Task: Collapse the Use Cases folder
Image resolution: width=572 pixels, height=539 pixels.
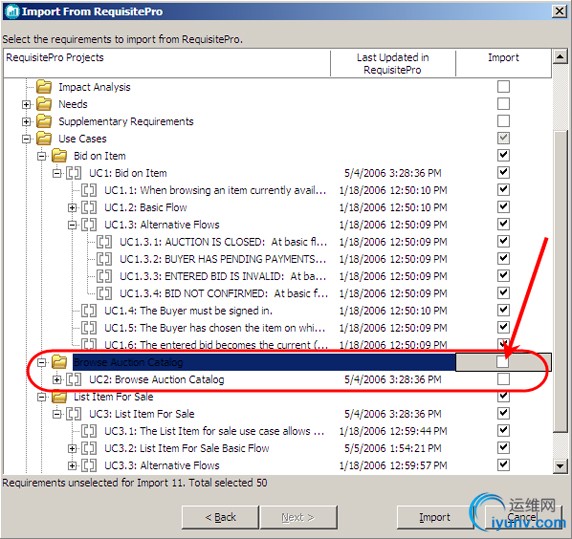Action: tap(26, 139)
